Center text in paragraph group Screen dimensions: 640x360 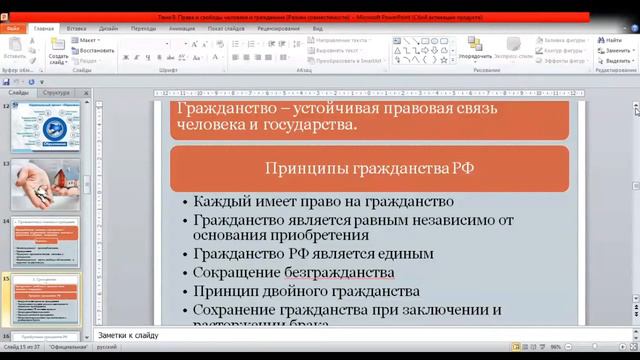coord(247,58)
